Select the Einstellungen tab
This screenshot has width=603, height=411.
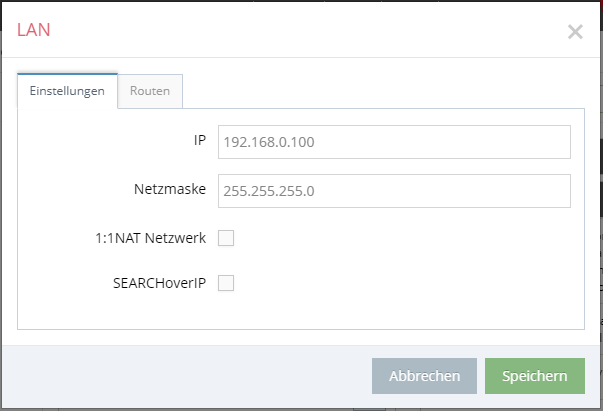click(67, 91)
